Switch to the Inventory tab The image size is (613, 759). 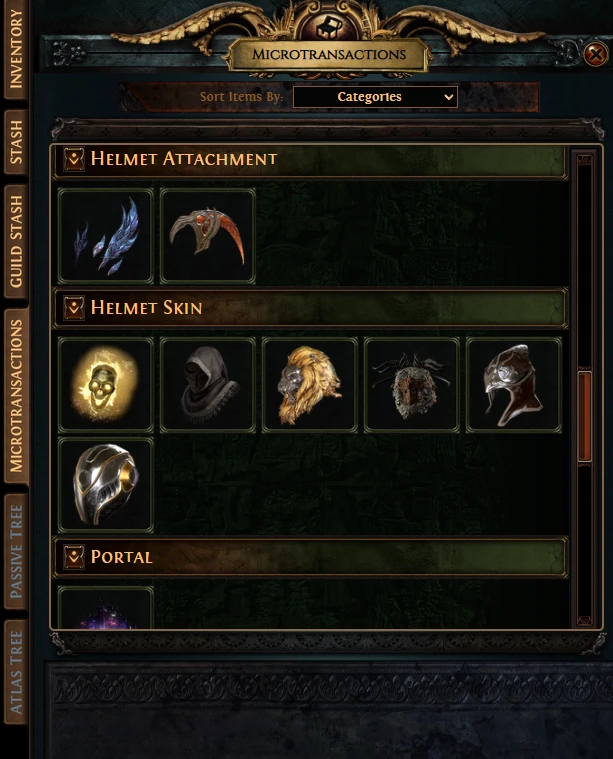pos(15,48)
